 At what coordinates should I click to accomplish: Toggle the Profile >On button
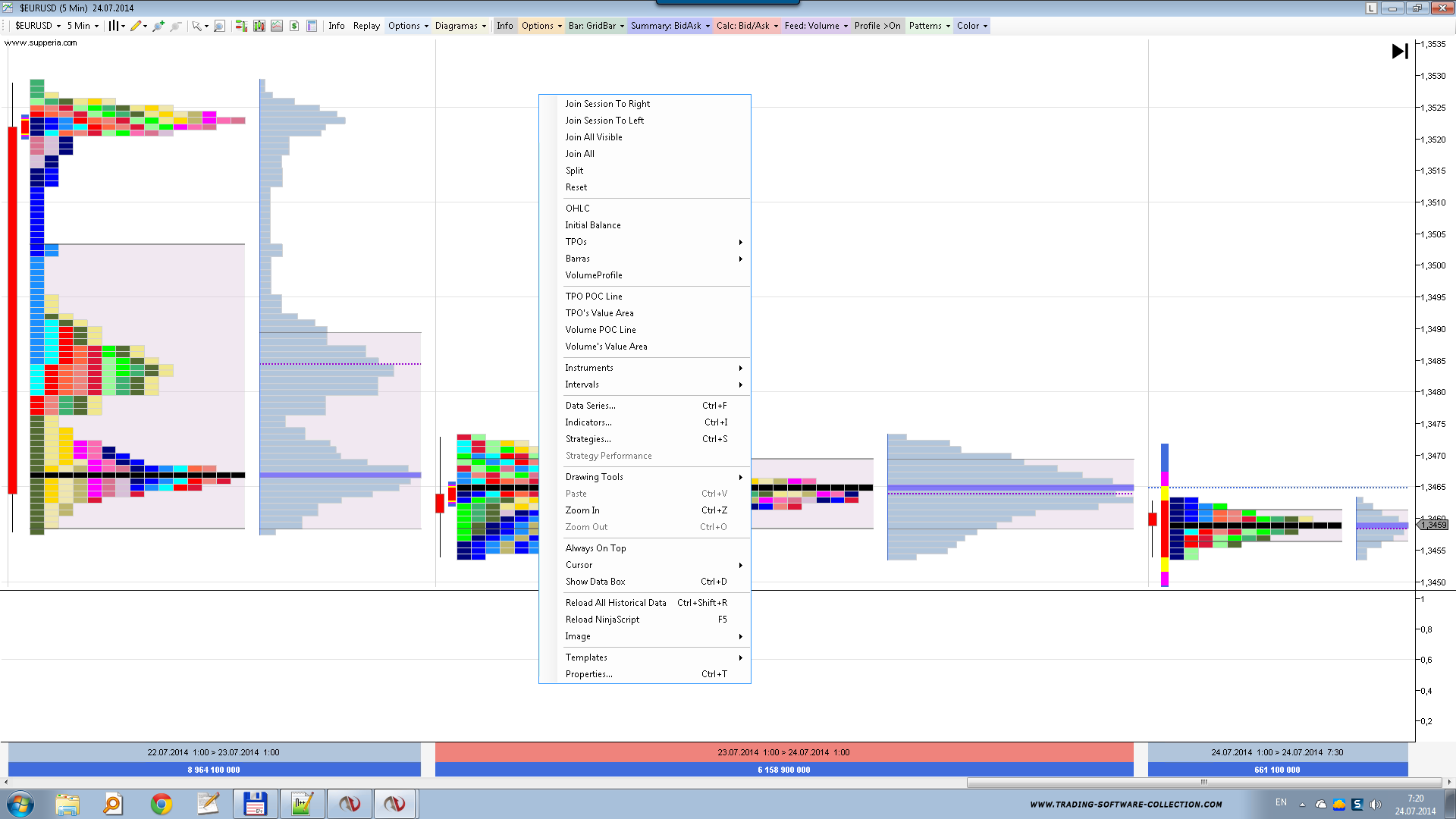point(877,26)
